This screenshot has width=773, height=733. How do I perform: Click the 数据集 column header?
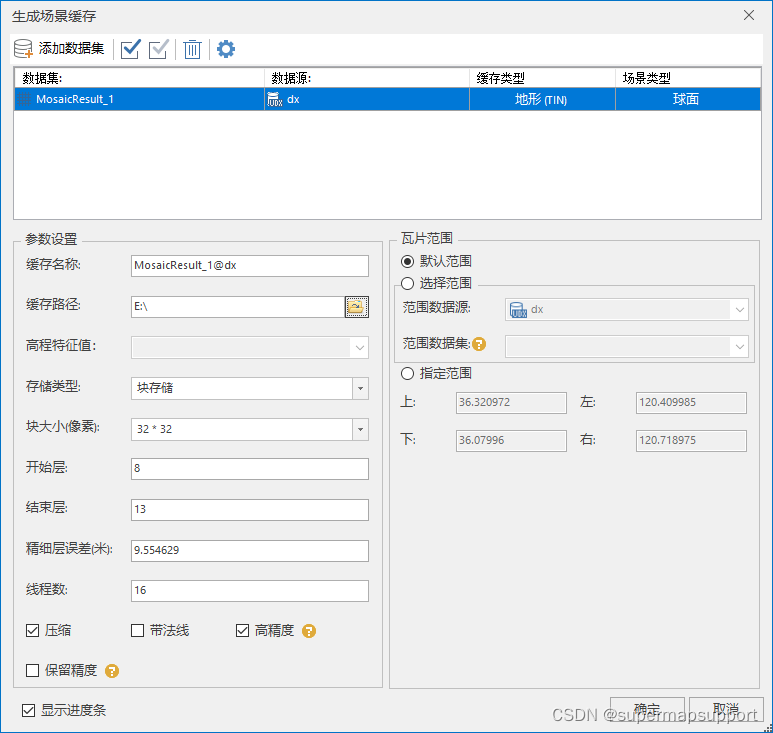coord(140,78)
